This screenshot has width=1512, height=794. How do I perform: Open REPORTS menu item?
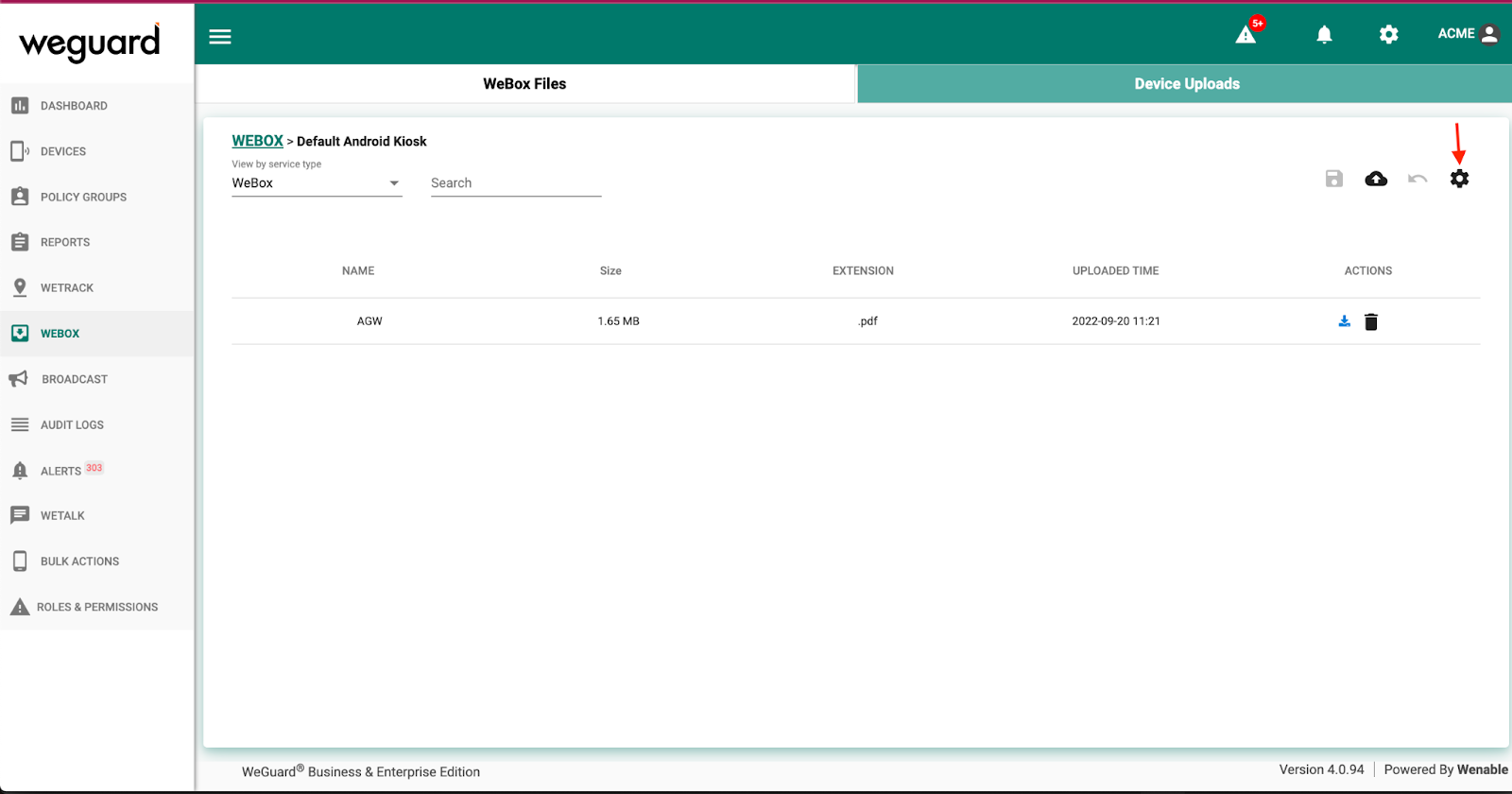click(x=65, y=242)
